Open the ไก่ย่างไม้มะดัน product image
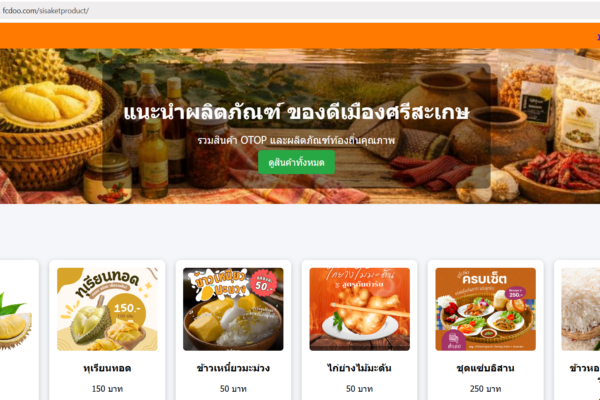The image size is (600, 400). (x=359, y=309)
